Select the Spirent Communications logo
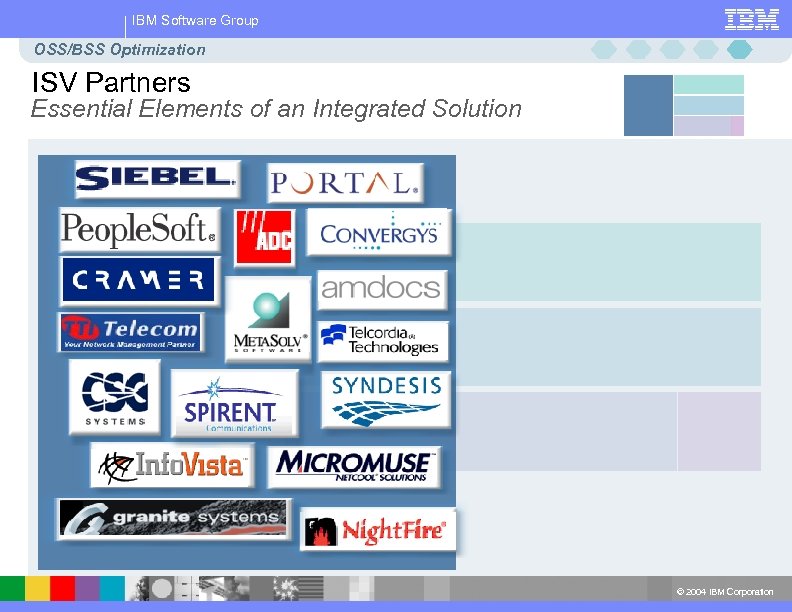792x612 pixels. point(234,403)
